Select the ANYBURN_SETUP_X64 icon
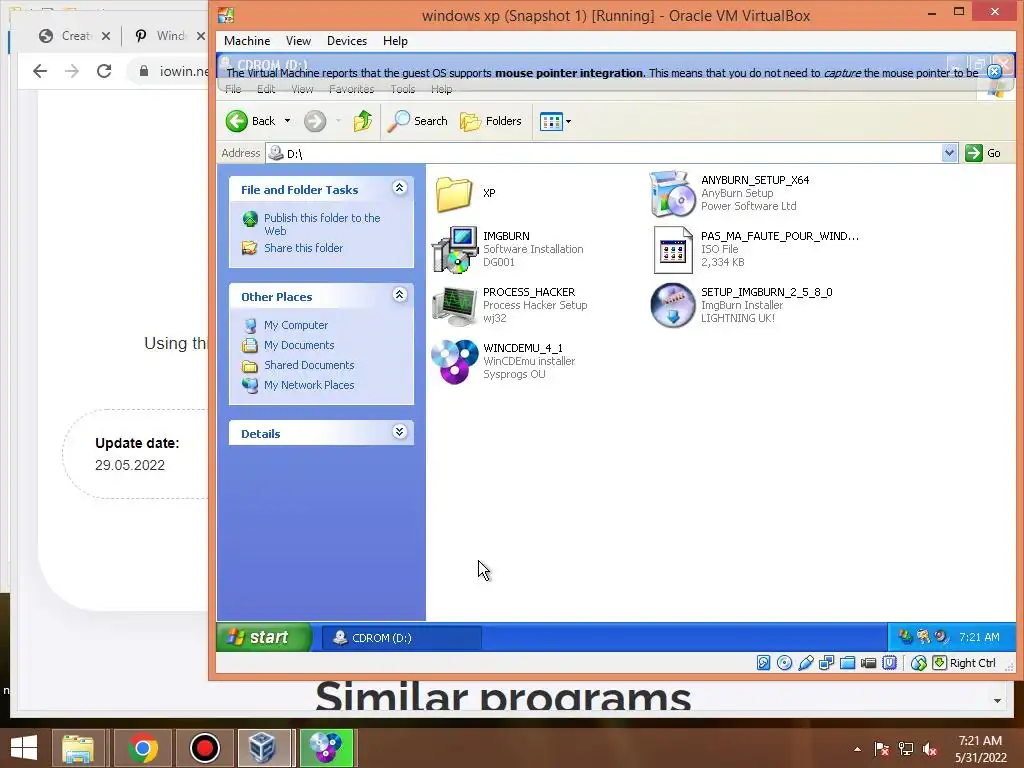1024x768 pixels. click(672, 193)
